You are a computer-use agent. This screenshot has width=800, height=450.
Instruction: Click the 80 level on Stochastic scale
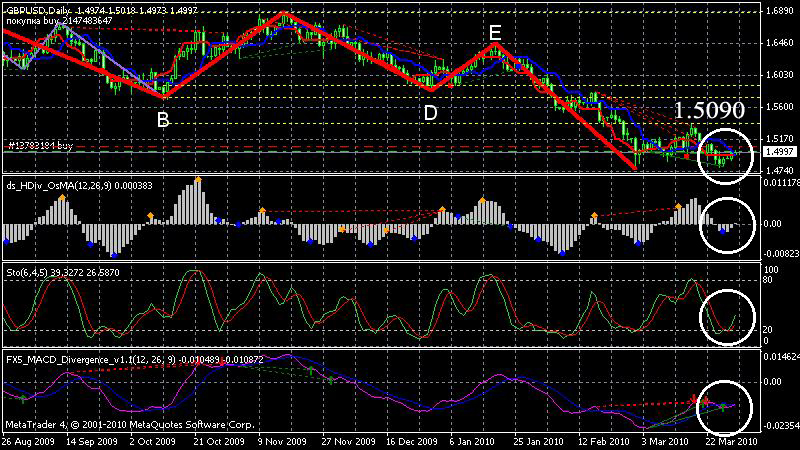(769, 280)
